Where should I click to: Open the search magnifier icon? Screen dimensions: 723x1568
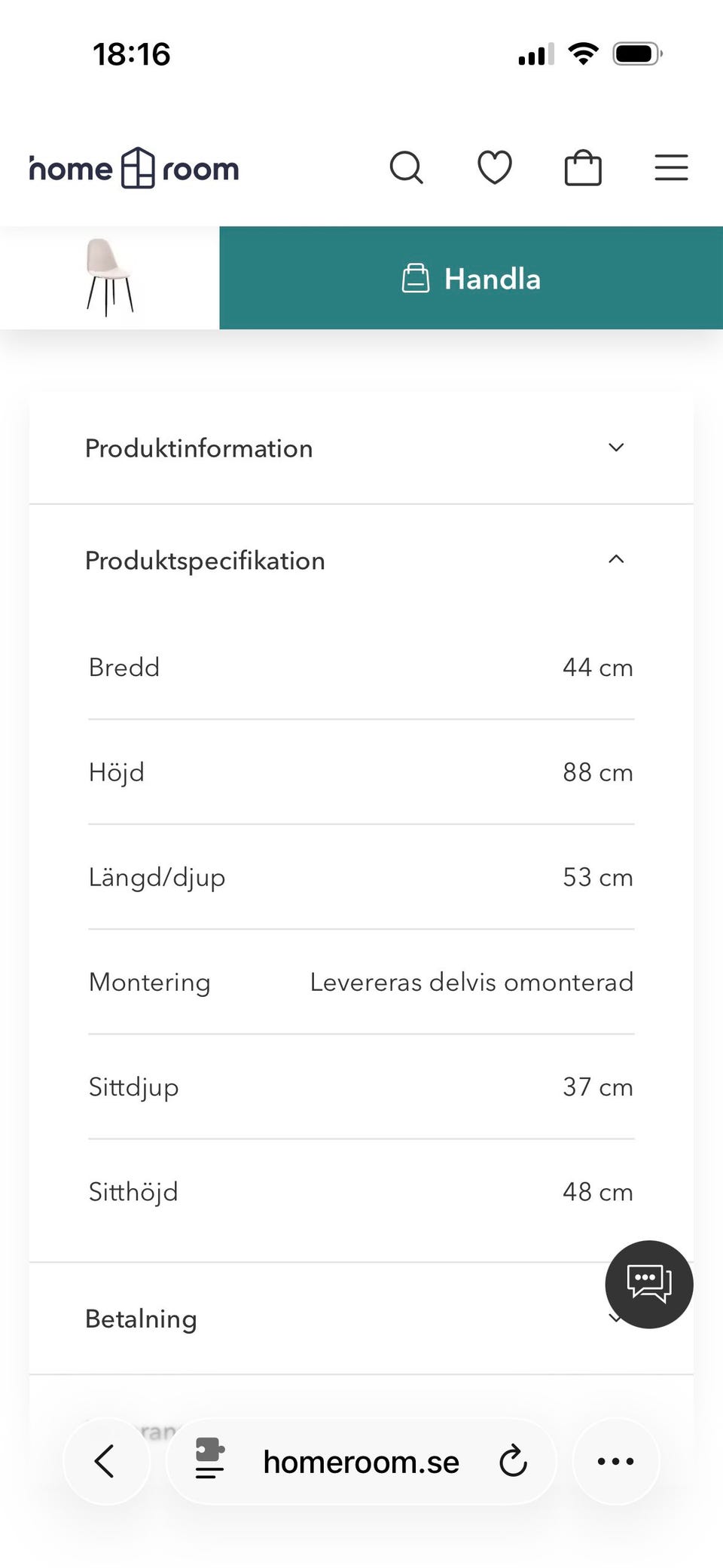coord(407,168)
